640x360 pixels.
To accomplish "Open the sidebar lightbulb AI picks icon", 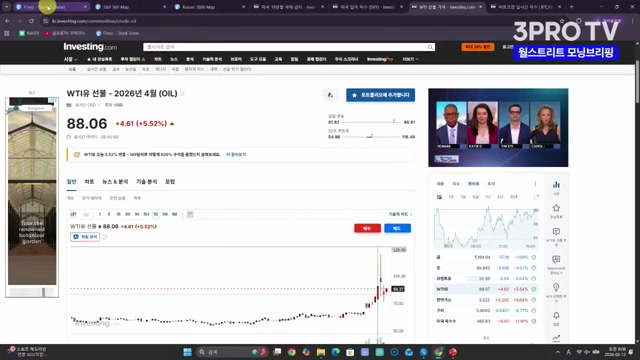I will click(x=556, y=287).
